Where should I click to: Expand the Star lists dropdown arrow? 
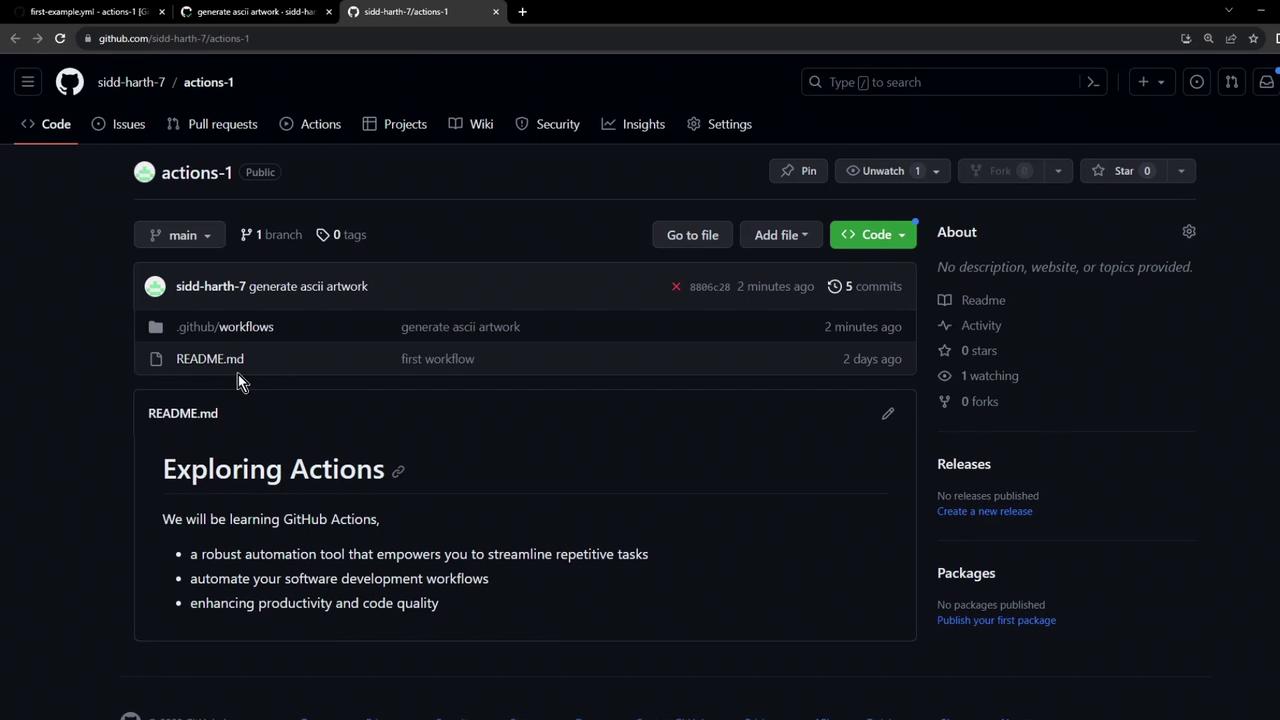1181,172
